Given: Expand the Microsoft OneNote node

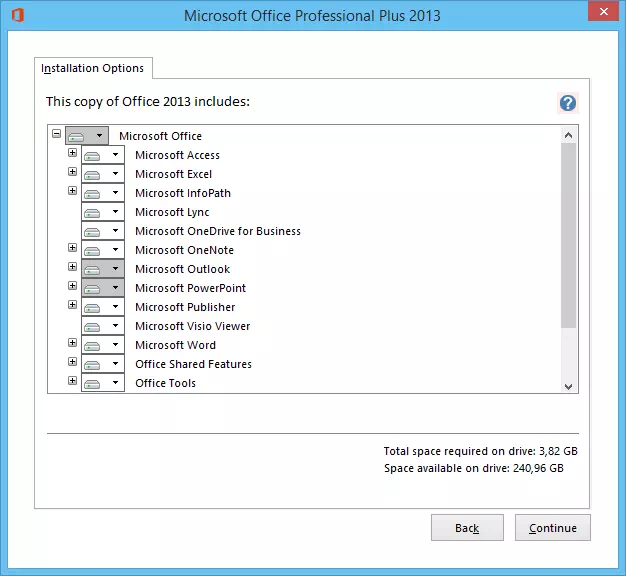Looking at the screenshot, I should [x=72, y=247].
